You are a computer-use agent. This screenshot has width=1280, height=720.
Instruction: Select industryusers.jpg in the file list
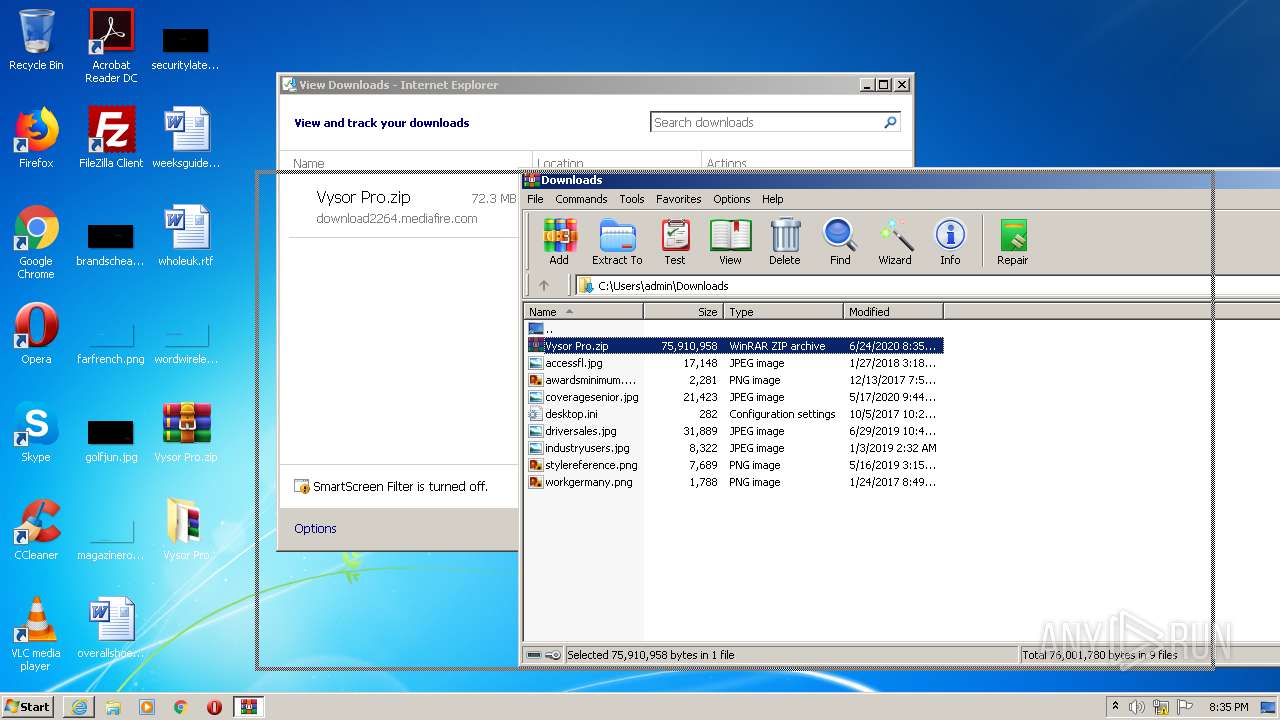[735, 448]
